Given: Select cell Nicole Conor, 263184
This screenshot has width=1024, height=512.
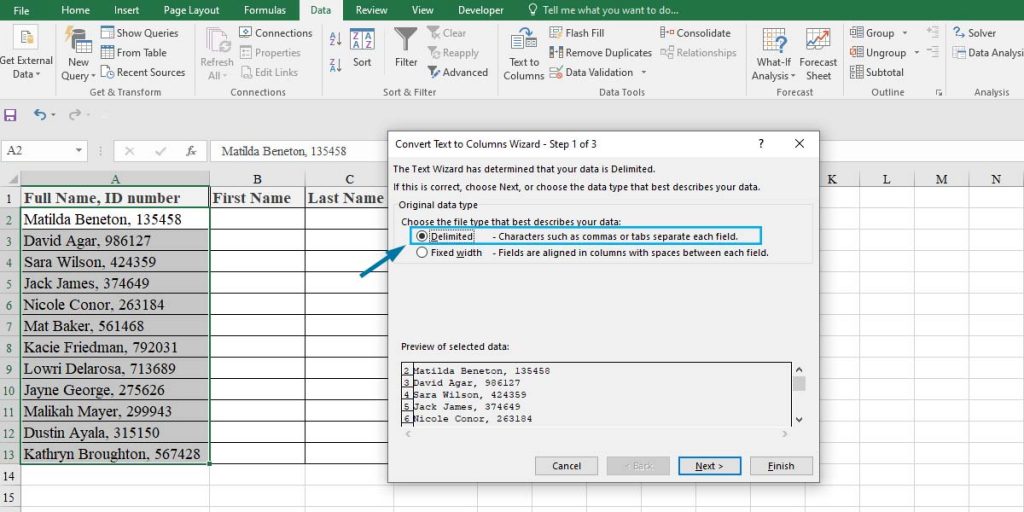Looking at the screenshot, I should (x=115, y=304).
